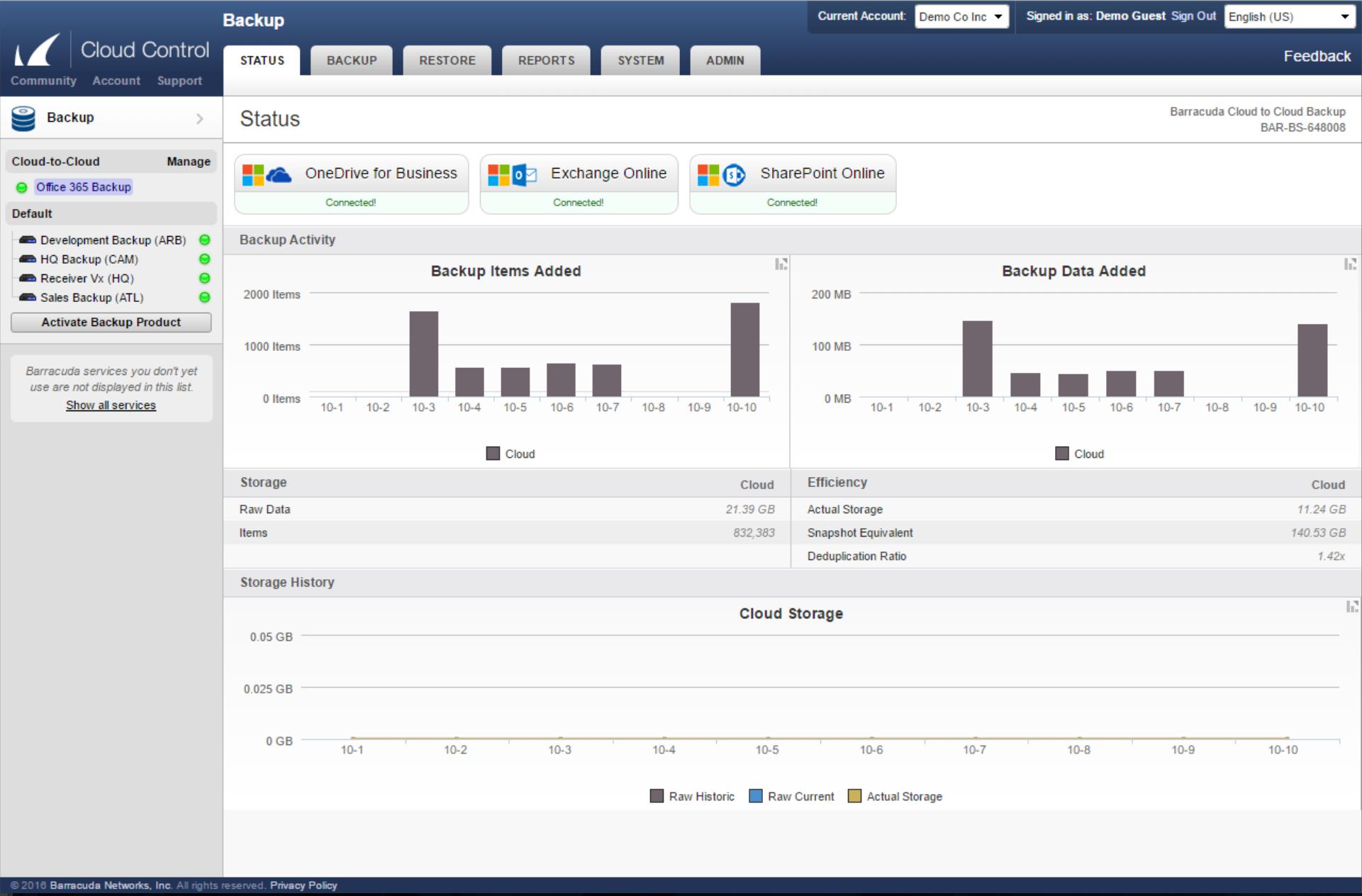
Task: Click the Barracuda logo icon
Action: [x=38, y=50]
